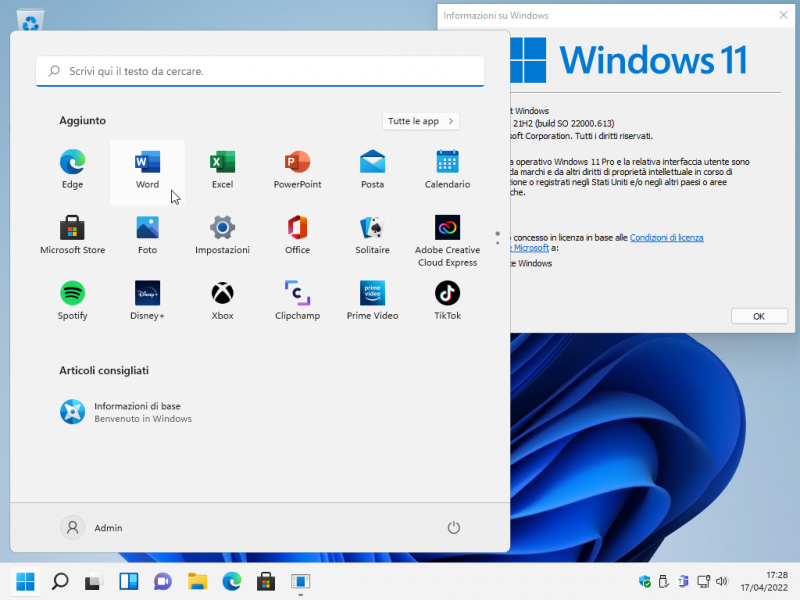Click the search box to type a query

pyautogui.click(x=258, y=71)
